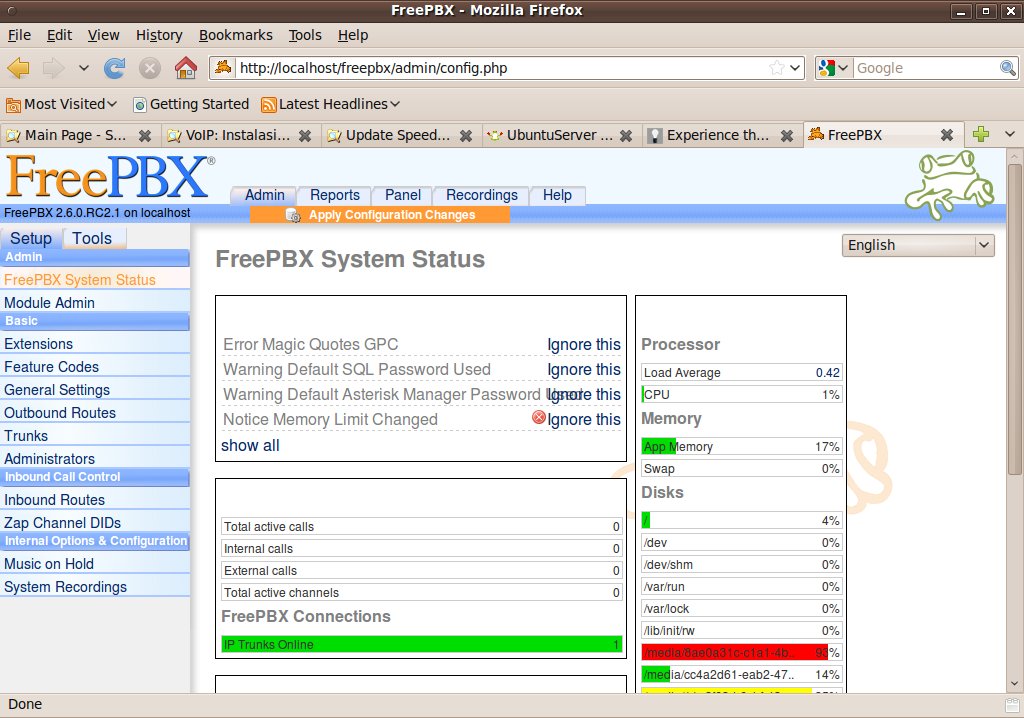
Task: Open the History menu
Action: pos(159,35)
